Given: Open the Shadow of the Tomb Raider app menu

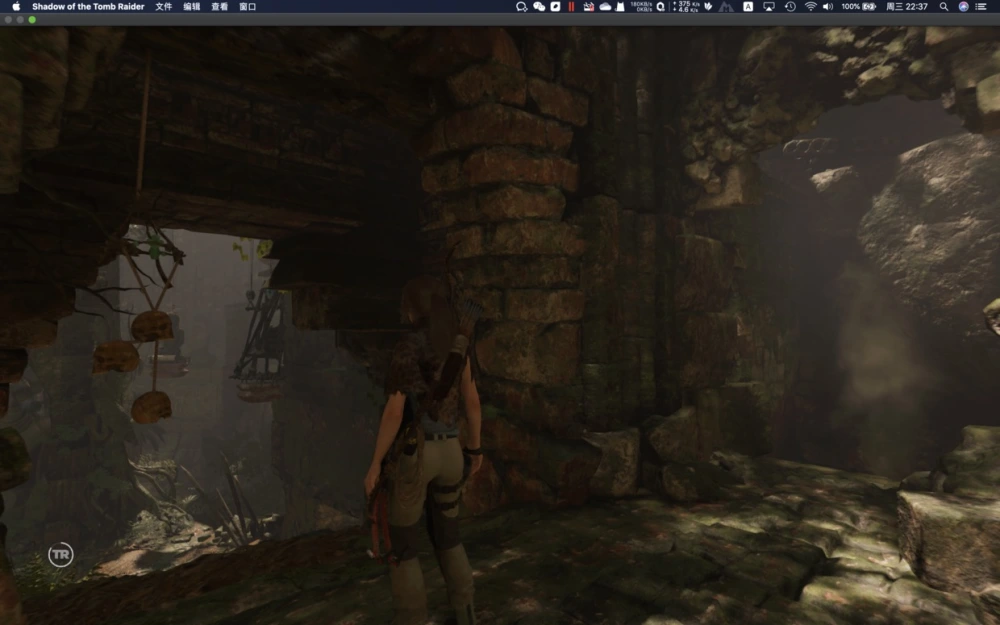Looking at the screenshot, I should 88,6.
